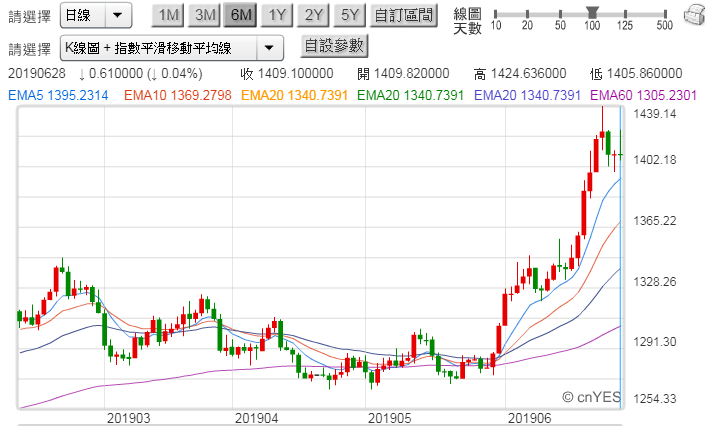Click the date 20190628 text
The image size is (705, 426).
(37, 73)
